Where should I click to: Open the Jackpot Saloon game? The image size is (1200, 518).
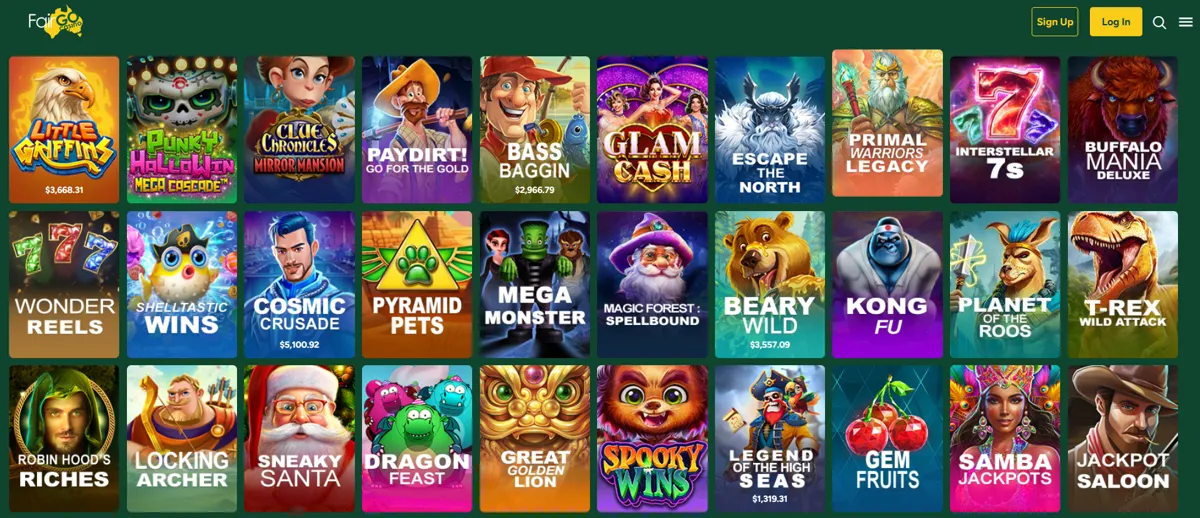coord(1123,439)
